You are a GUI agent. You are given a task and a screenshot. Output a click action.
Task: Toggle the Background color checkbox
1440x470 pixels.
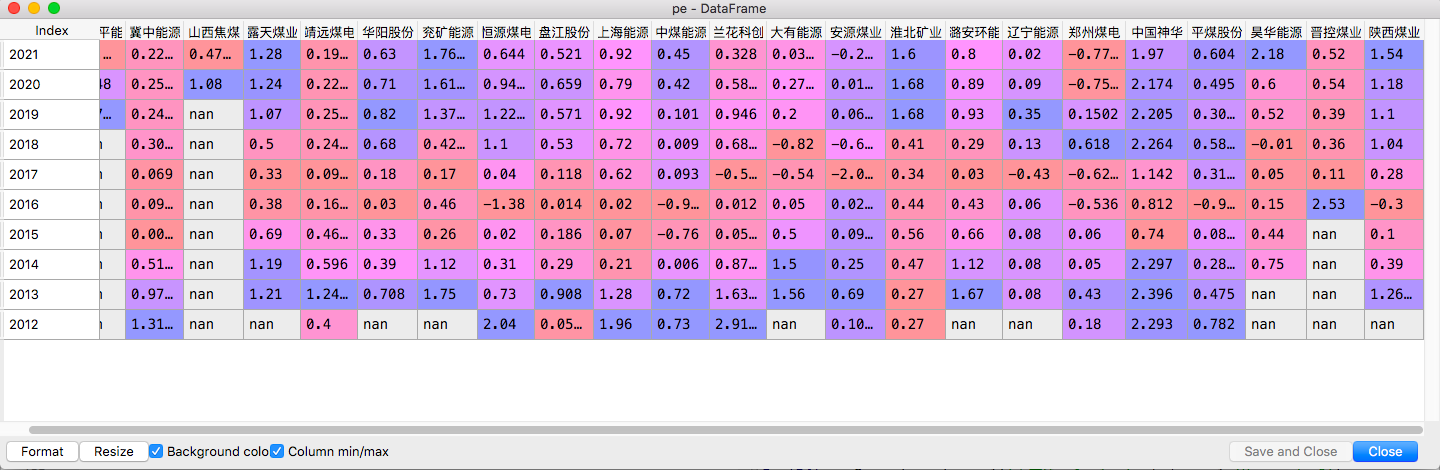(156, 451)
